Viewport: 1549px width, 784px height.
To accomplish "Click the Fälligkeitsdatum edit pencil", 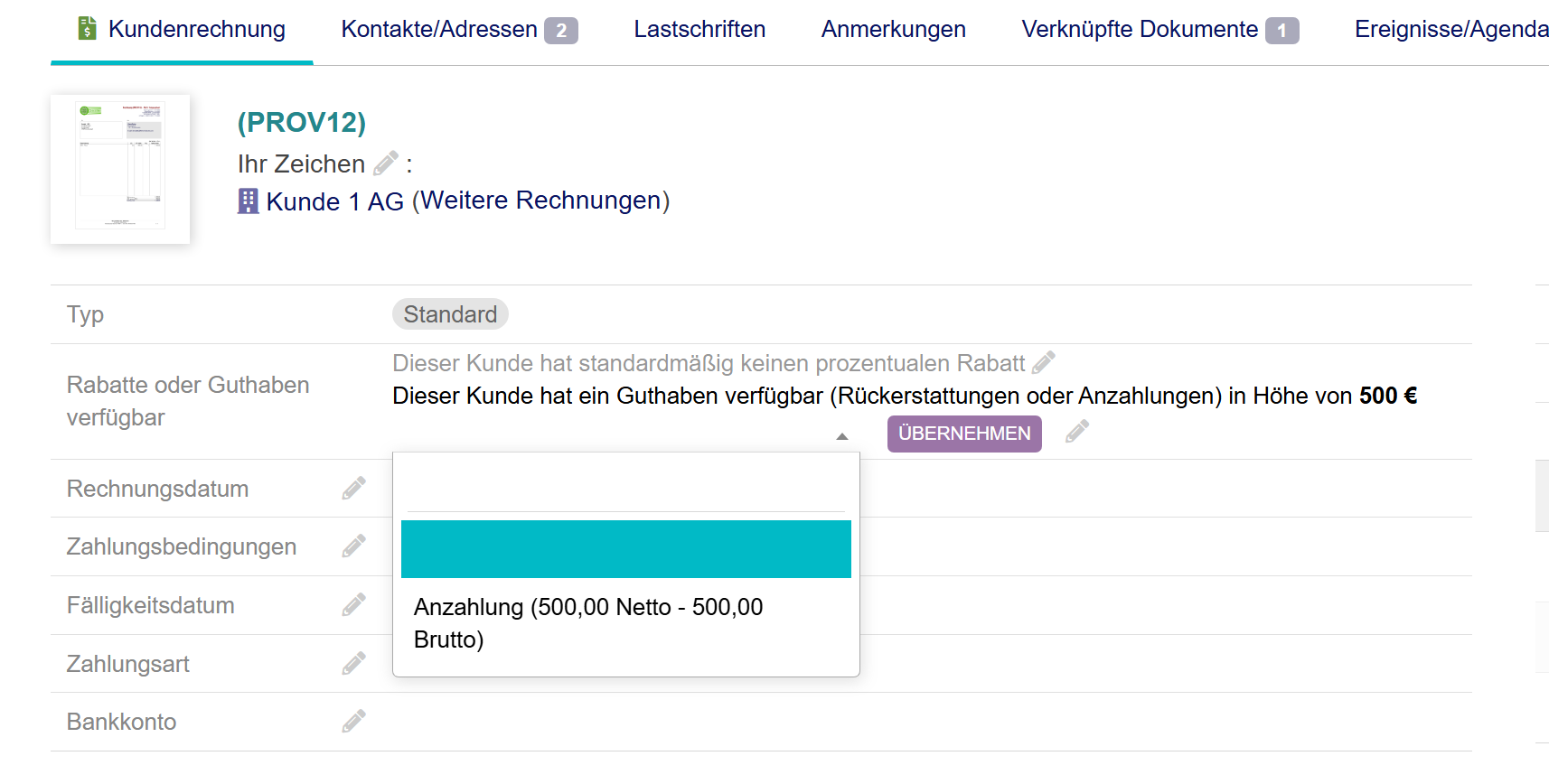I will coord(353,605).
